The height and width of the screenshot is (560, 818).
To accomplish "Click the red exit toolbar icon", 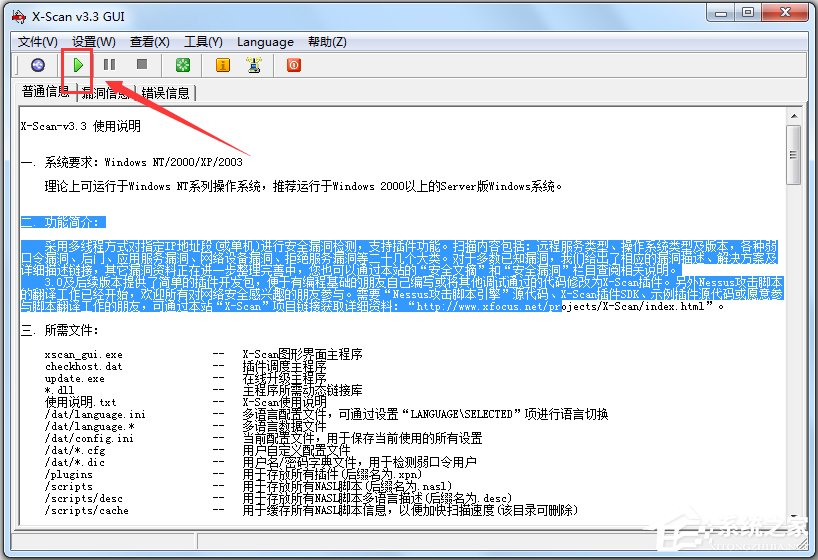I will pos(294,65).
